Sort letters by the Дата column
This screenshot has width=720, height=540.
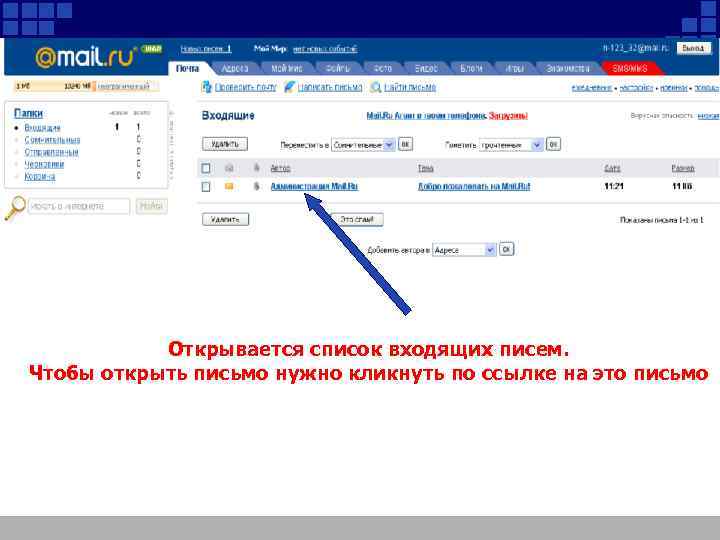click(x=613, y=168)
